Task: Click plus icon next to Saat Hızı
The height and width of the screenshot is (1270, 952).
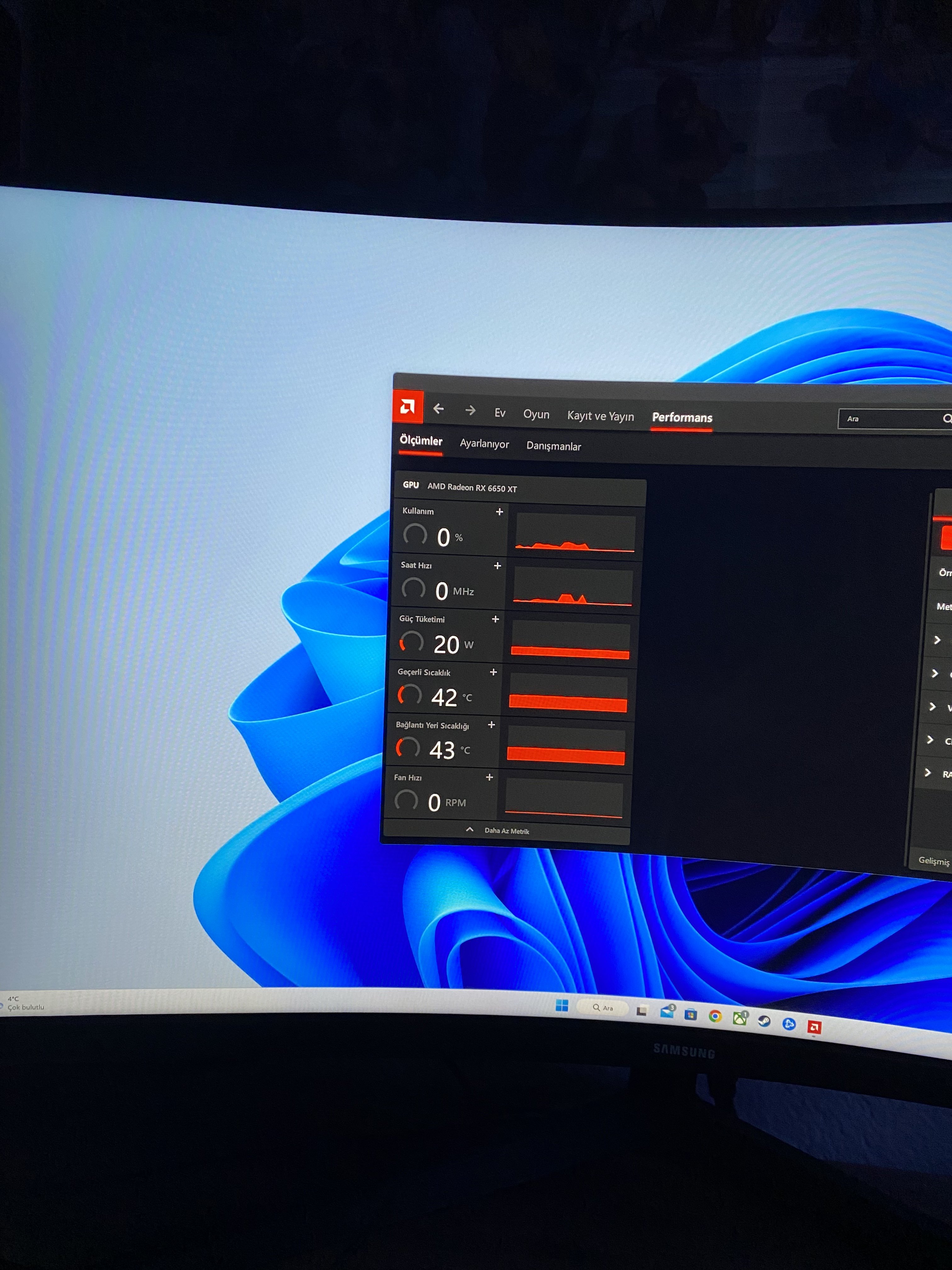Action: (x=497, y=565)
